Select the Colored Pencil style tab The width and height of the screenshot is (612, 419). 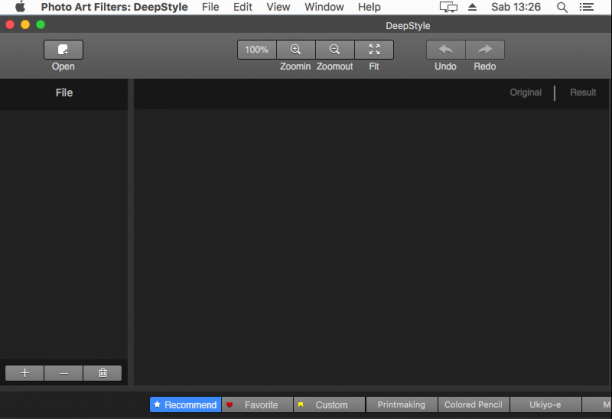pyautogui.click(x=473, y=405)
